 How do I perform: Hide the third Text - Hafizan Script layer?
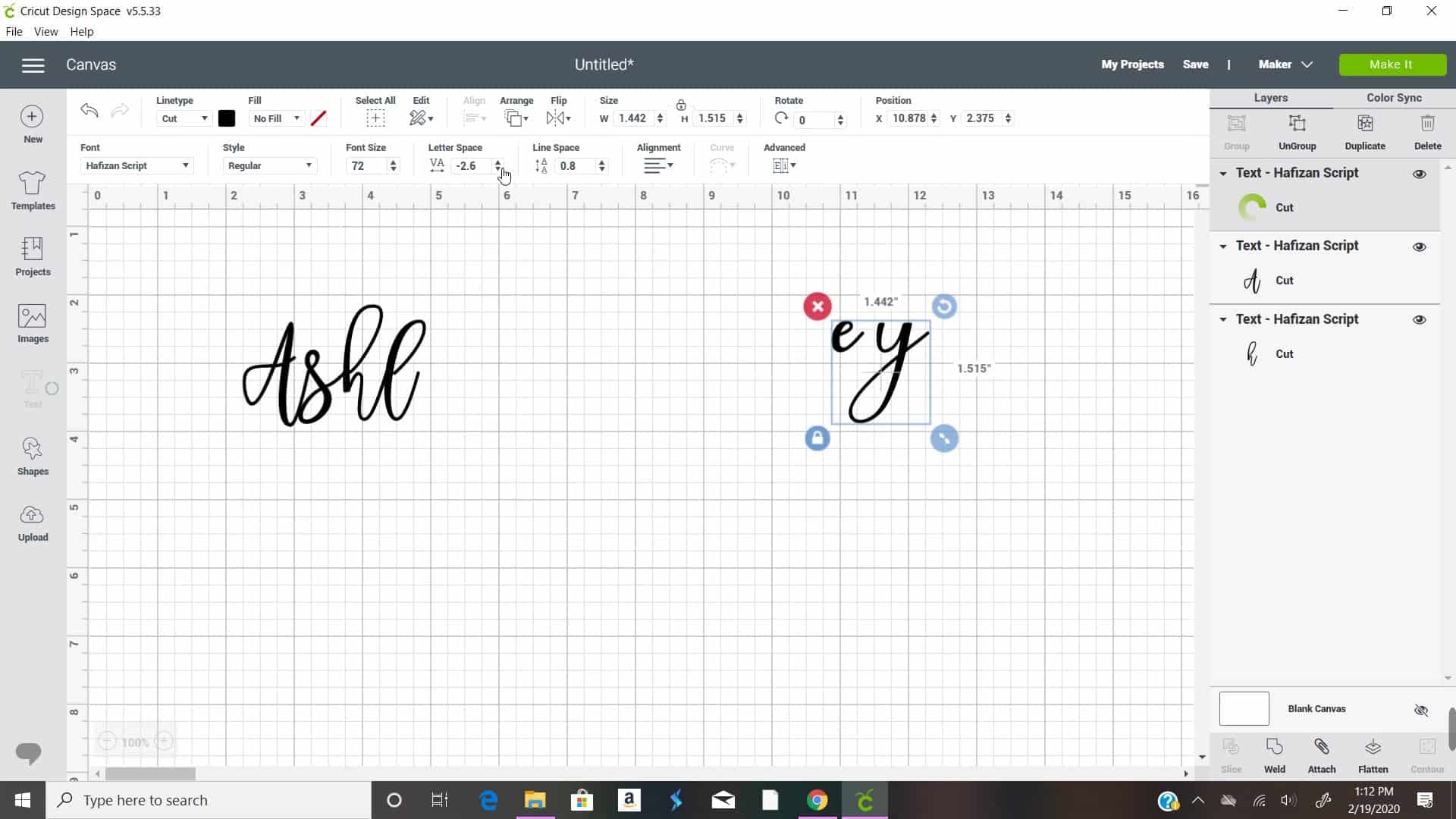(1420, 319)
